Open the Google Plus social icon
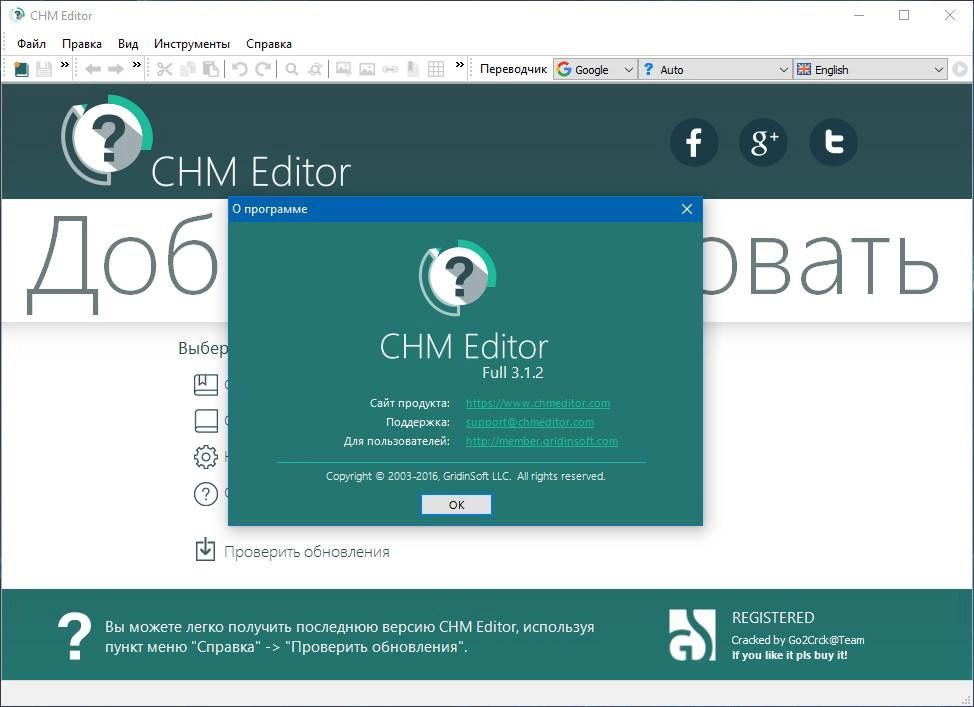The width and height of the screenshot is (974, 707). (763, 142)
